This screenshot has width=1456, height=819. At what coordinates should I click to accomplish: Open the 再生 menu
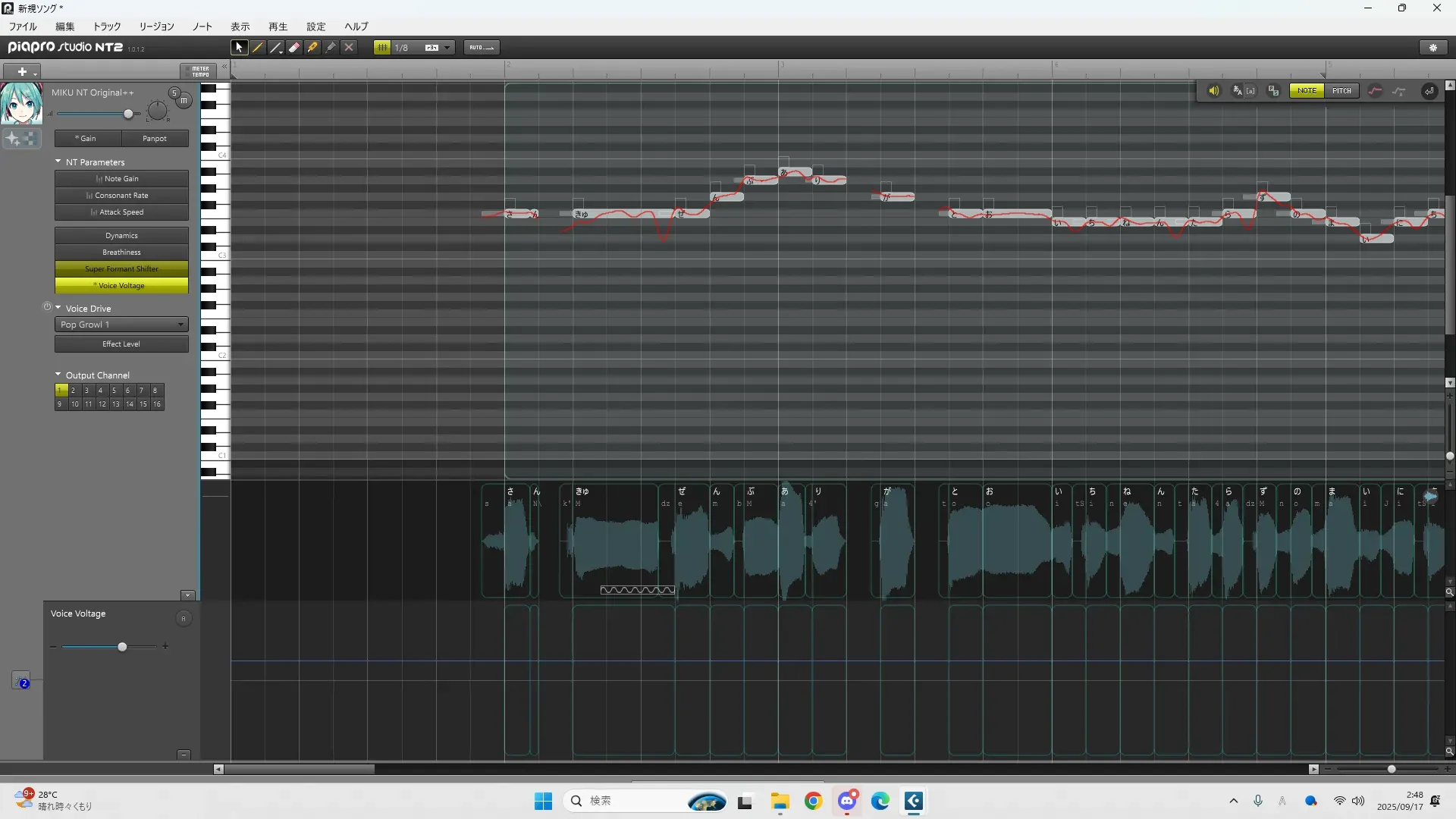click(x=278, y=27)
